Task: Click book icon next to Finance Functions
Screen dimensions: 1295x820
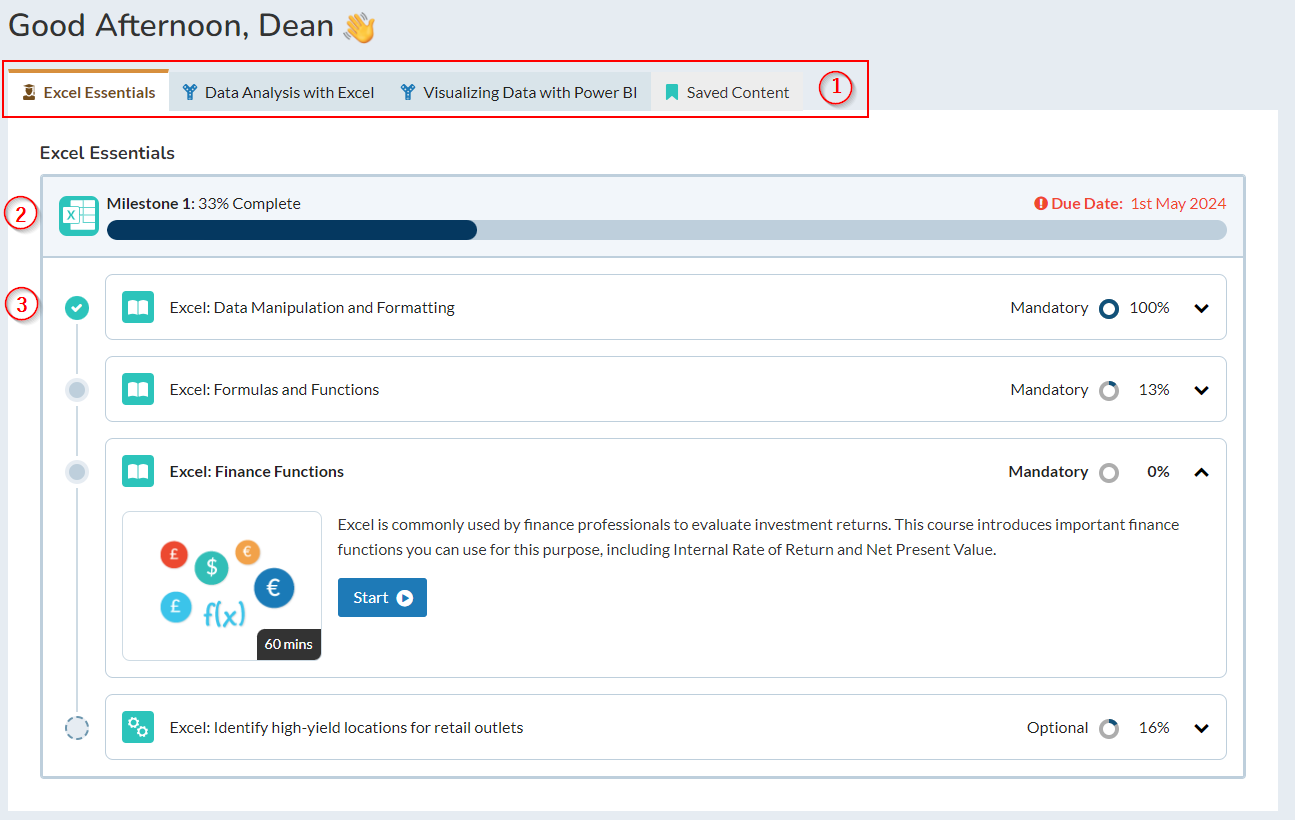Action: coord(138,472)
